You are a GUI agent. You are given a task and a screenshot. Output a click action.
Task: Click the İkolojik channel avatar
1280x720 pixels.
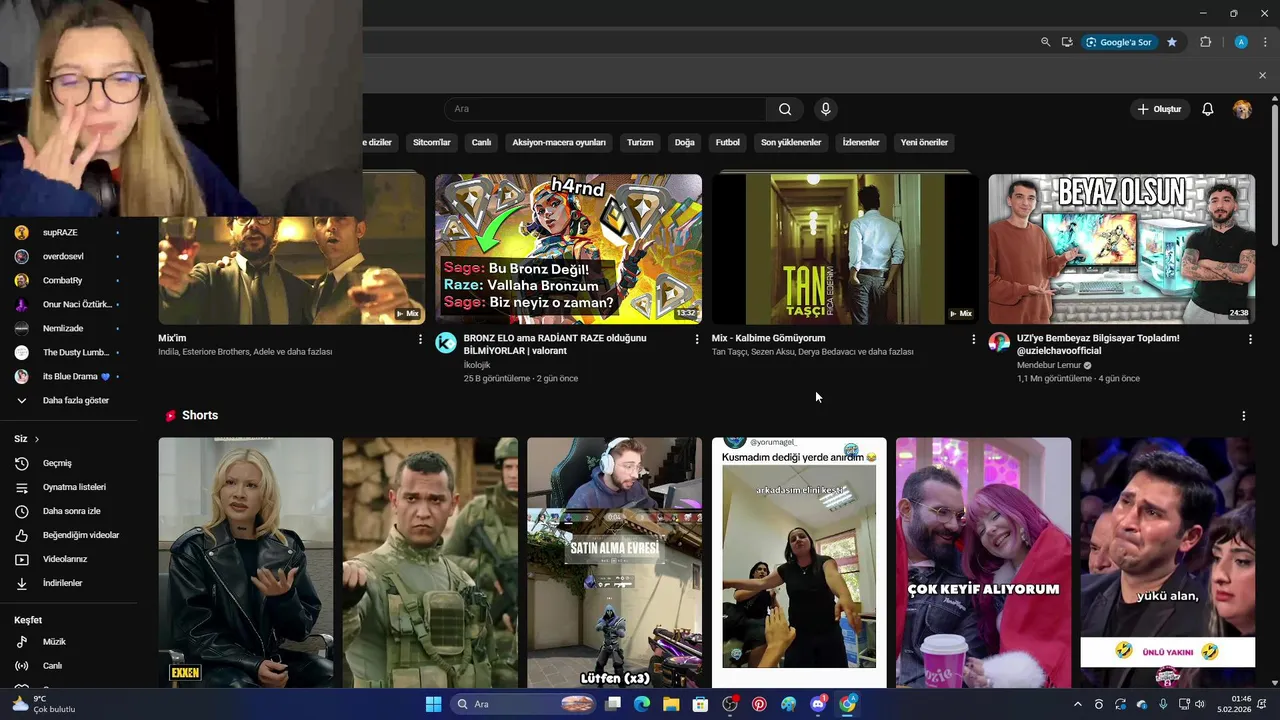[446, 343]
